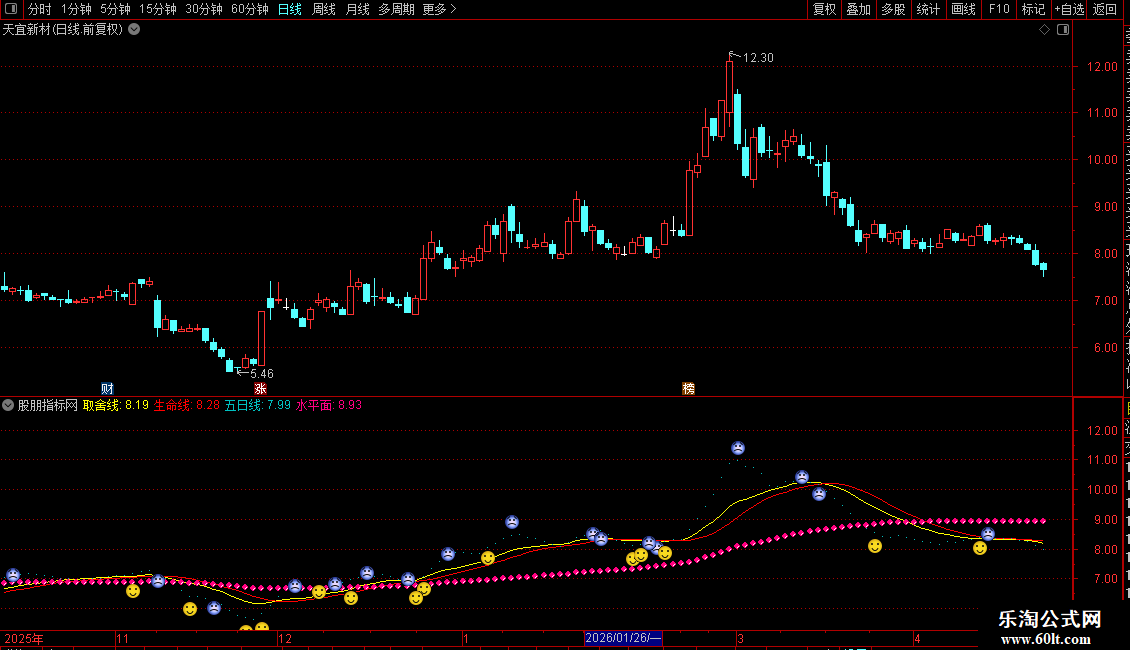This screenshot has height=650, width=1130.
Task: Click the date label 2026/01/26 on time axis
Action: [x=623, y=638]
